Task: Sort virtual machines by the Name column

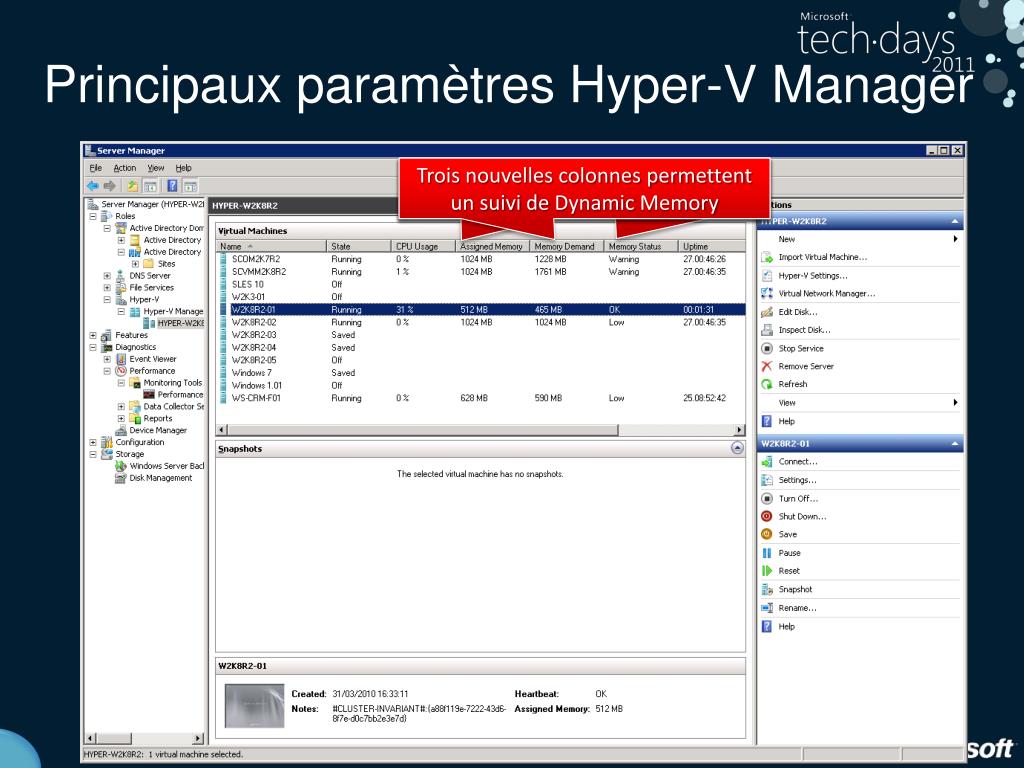Action: tap(271, 246)
